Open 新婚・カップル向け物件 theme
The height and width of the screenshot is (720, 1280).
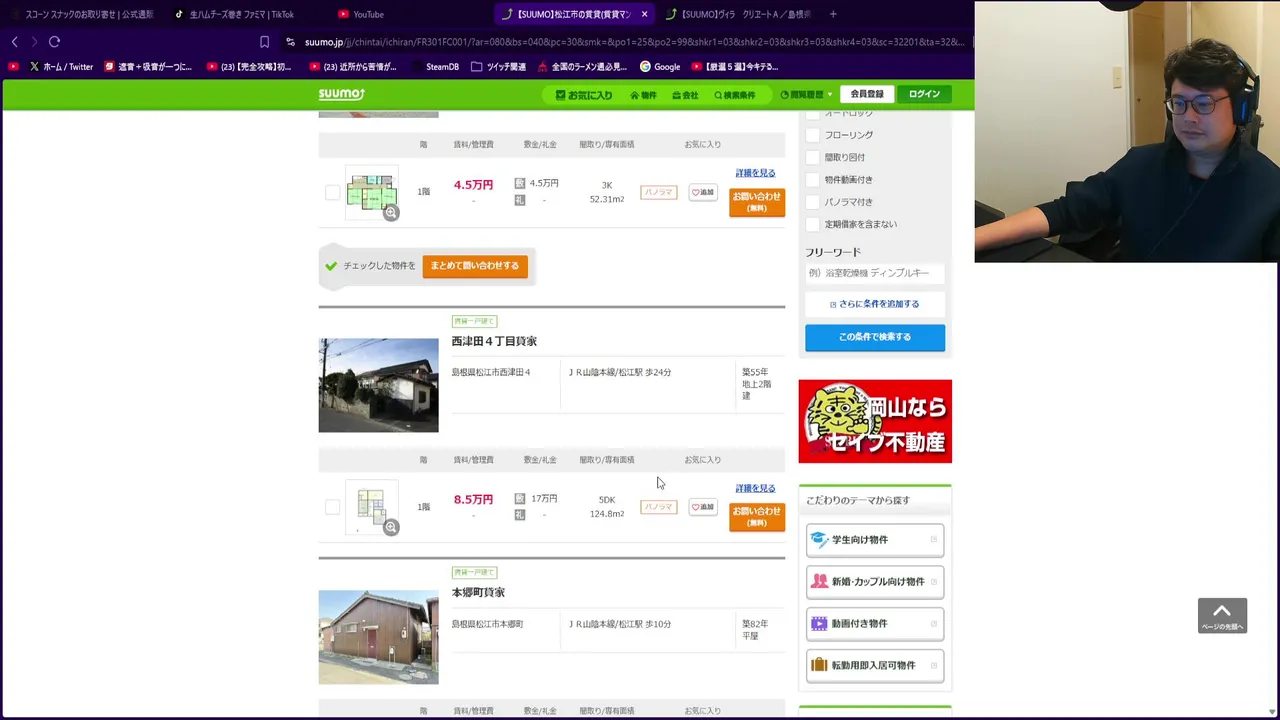(875, 582)
